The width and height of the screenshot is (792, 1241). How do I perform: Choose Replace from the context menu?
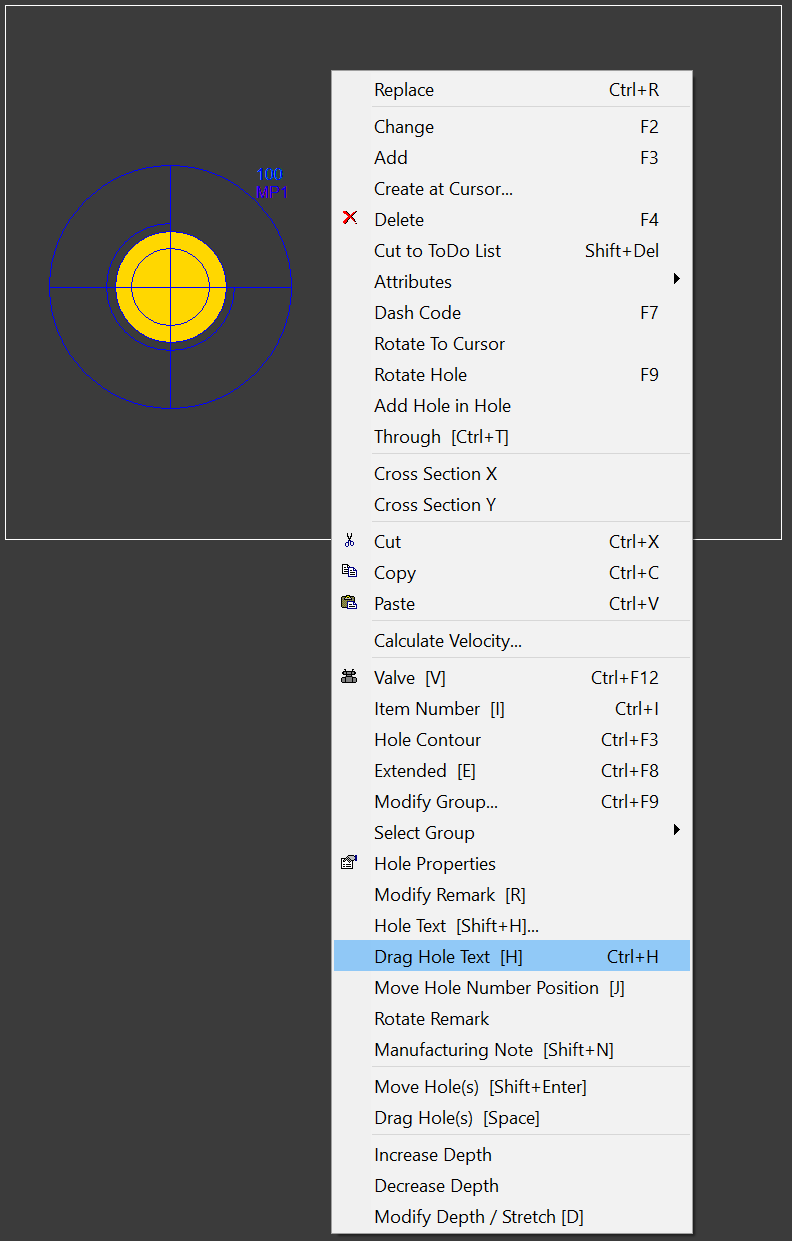[x=512, y=90]
